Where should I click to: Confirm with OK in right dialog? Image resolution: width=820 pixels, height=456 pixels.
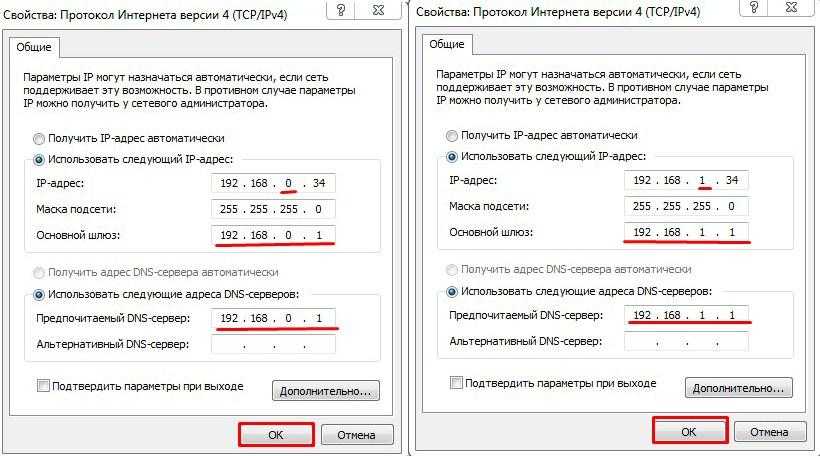click(x=689, y=431)
